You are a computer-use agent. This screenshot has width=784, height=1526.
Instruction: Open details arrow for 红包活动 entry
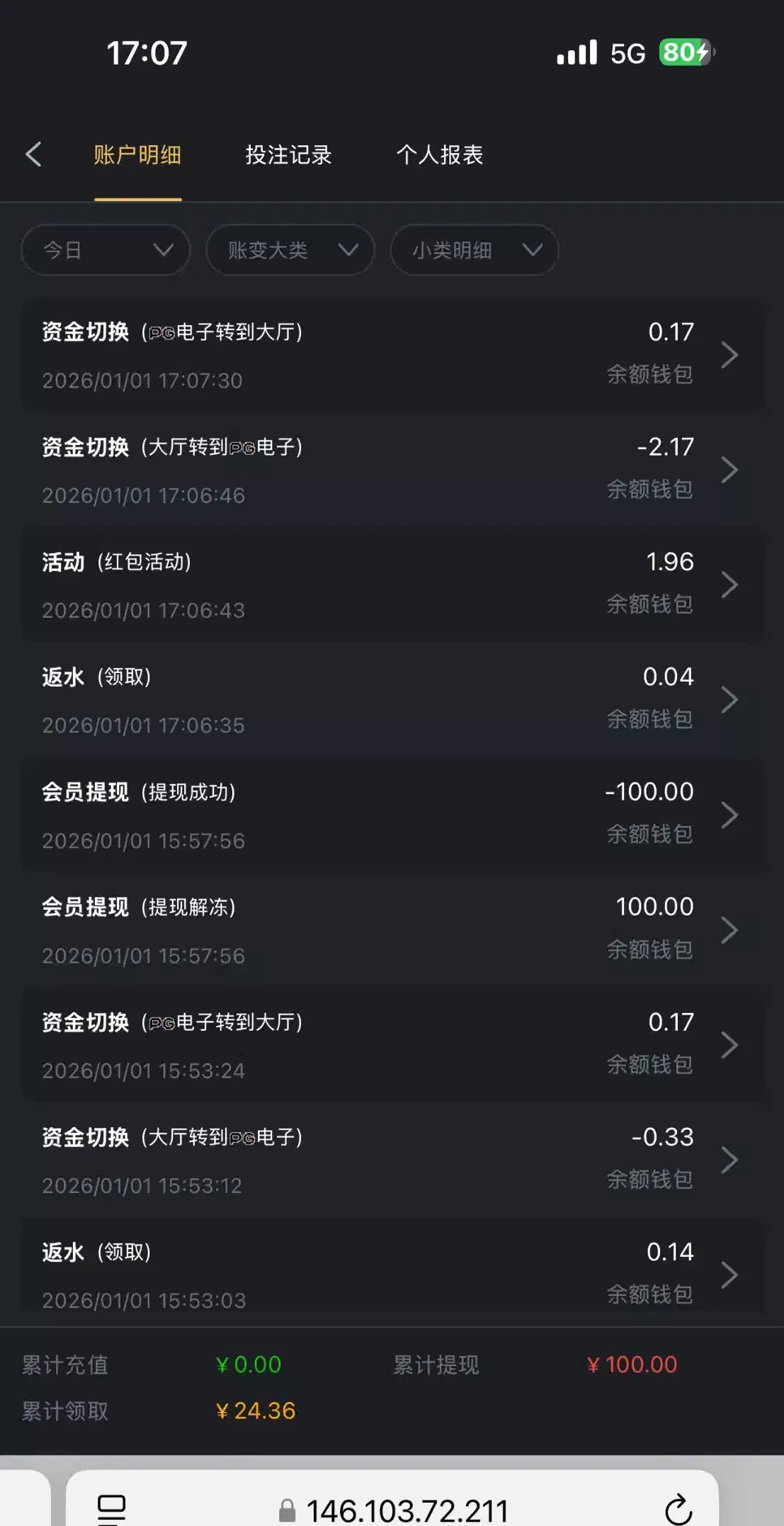729,585
